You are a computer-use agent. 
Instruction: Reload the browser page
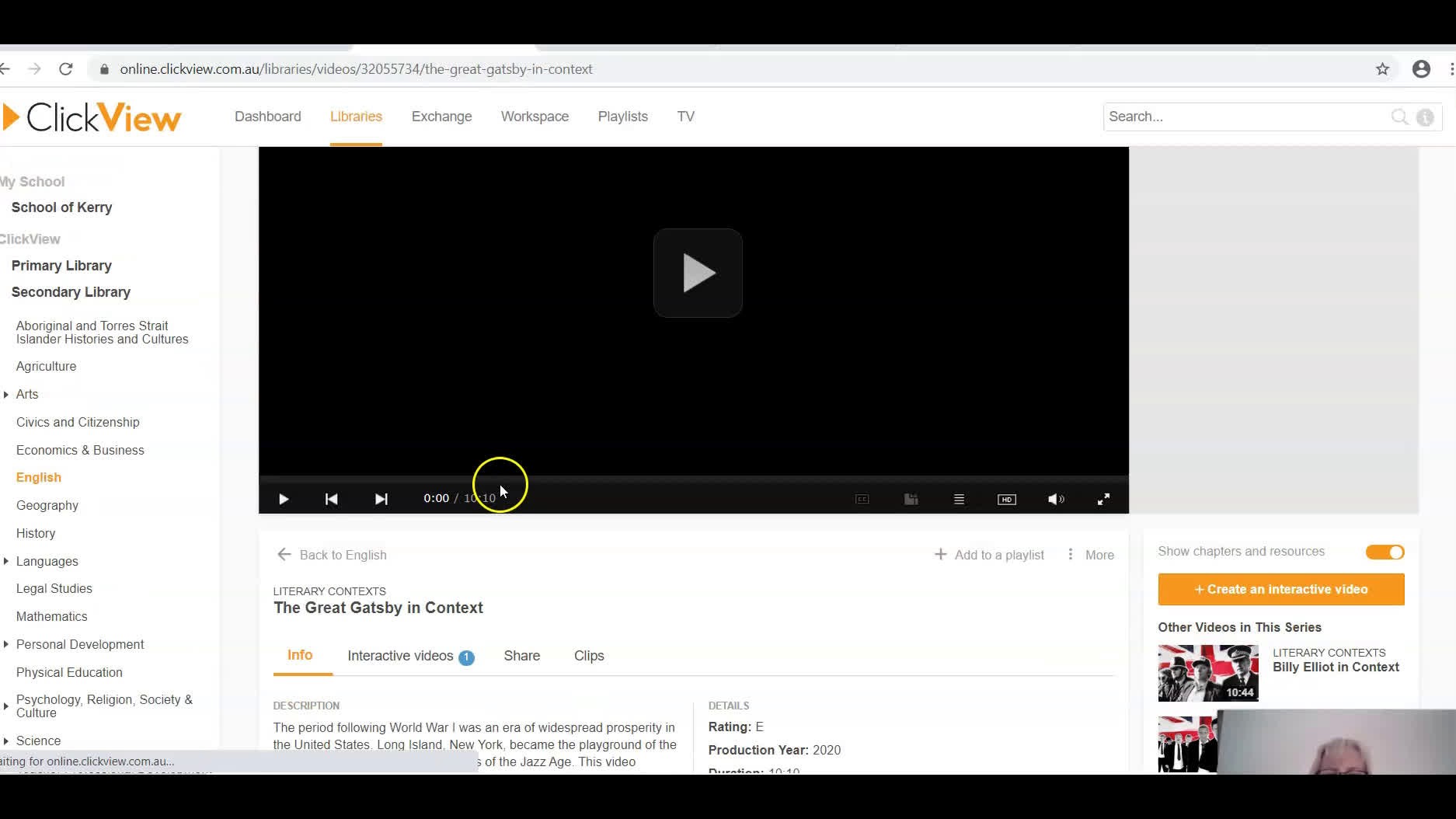[x=66, y=69]
